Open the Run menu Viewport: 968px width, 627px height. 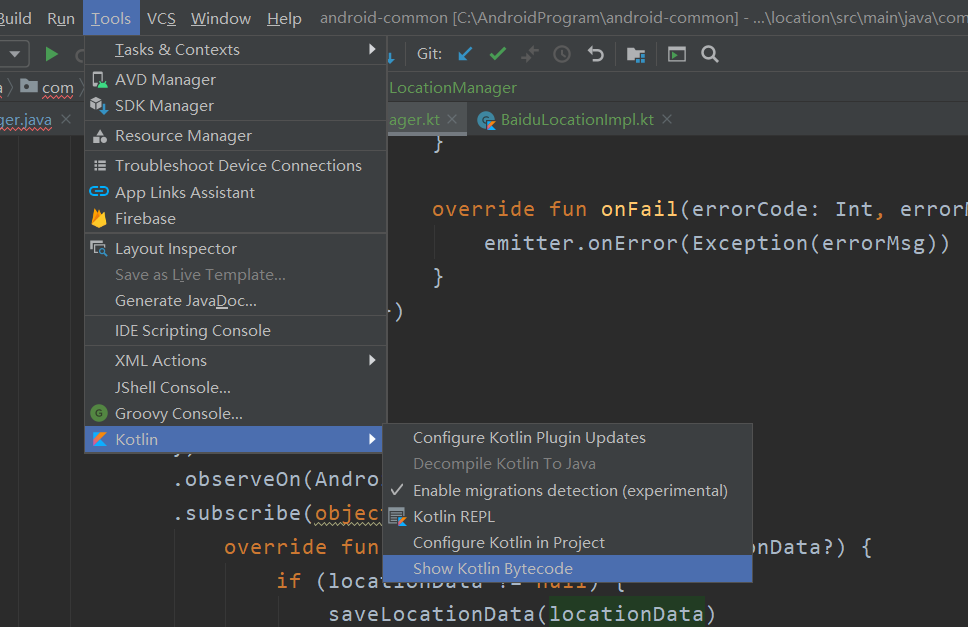[x=60, y=19]
